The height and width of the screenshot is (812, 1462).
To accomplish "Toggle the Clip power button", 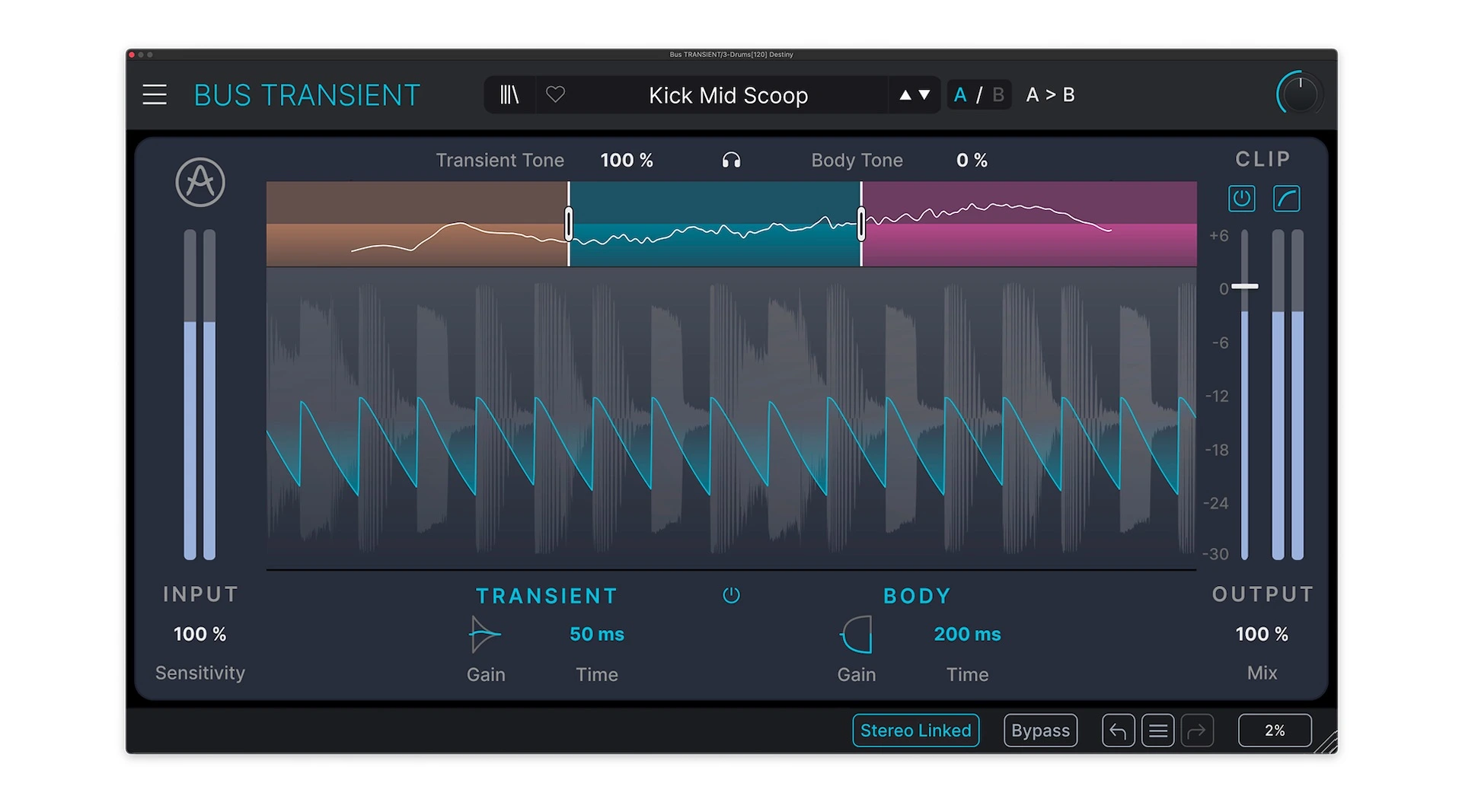I will (x=1241, y=199).
